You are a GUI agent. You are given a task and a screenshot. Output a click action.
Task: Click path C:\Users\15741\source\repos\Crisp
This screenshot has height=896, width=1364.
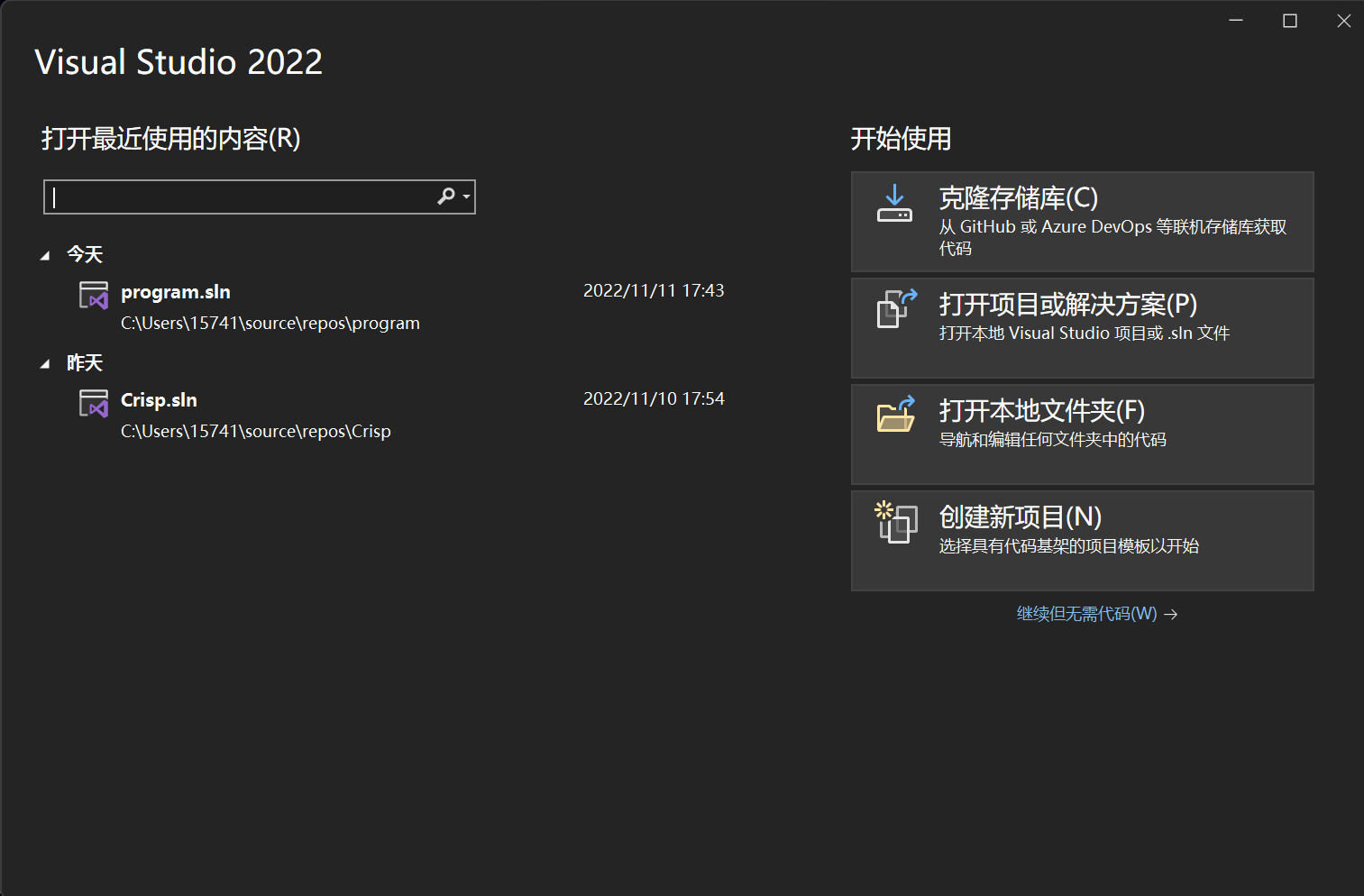point(256,431)
